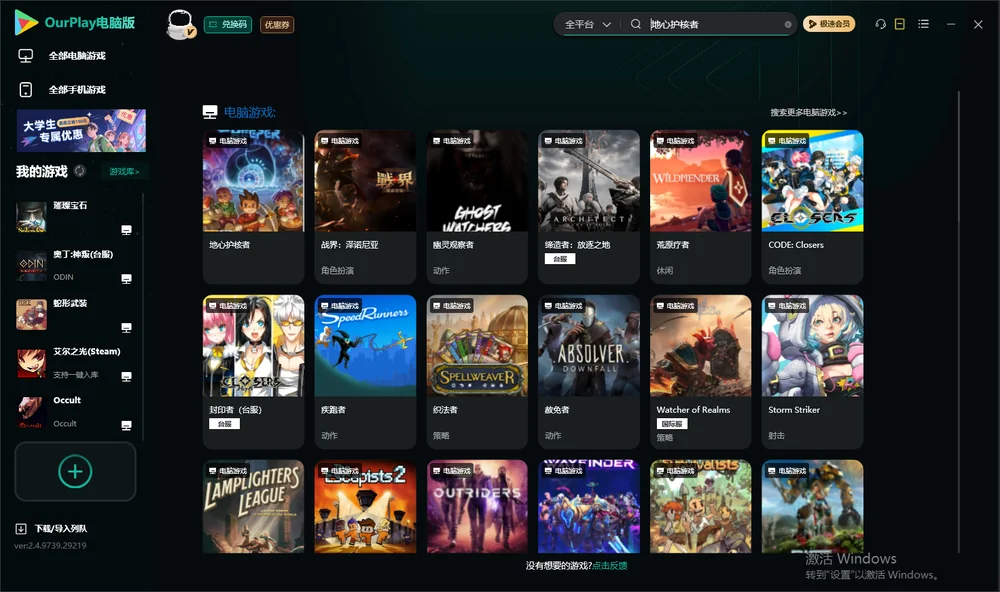Click PC icon beside 艾尔之光(Steam)
Screen dimensions: 1000x592
coord(126,376)
